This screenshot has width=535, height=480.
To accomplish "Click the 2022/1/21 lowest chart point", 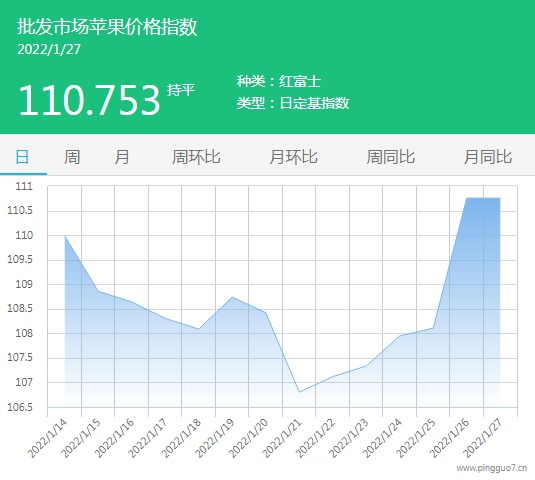I will coord(299,392).
